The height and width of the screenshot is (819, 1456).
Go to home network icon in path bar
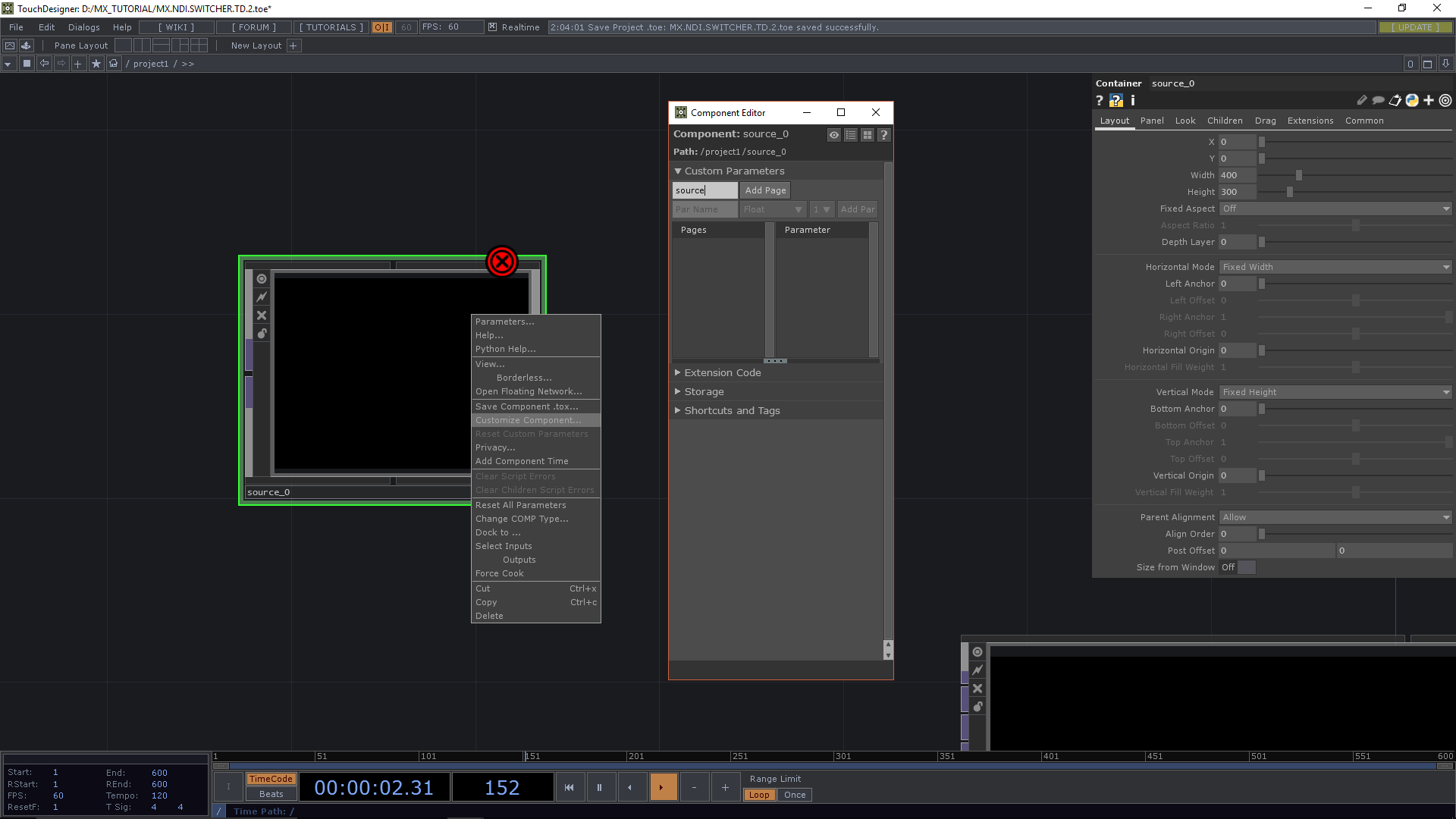[x=113, y=64]
